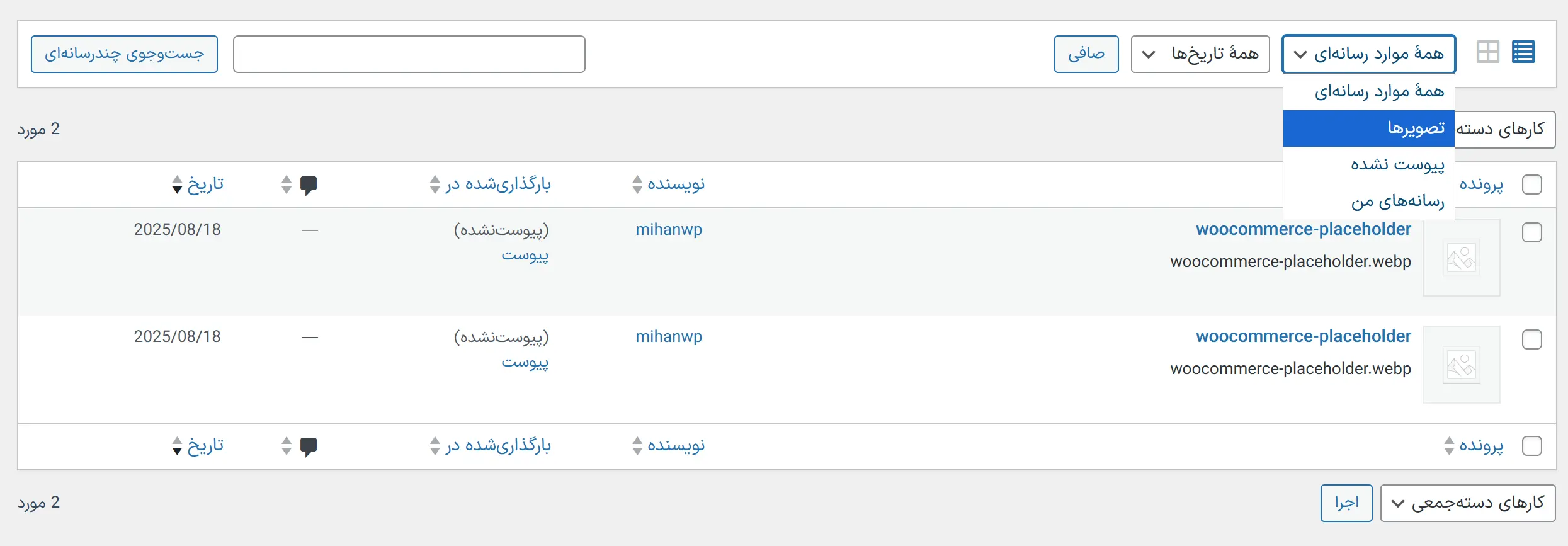Viewport: 1568px width, 546px height.
Task: Open bottom کارهای دسته‌جمعی bulk actions dropdown
Action: coord(1467,503)
